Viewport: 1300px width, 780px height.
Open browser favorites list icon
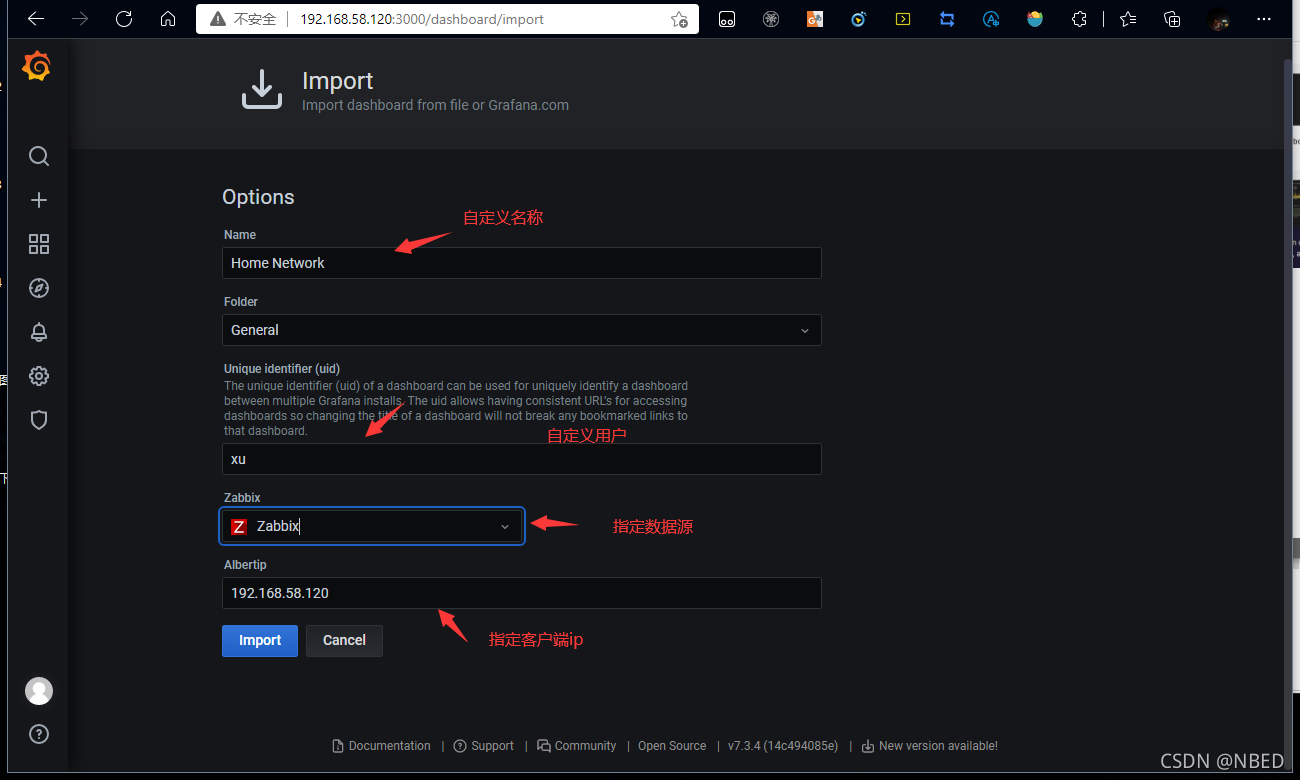[x=1128, y=19]
